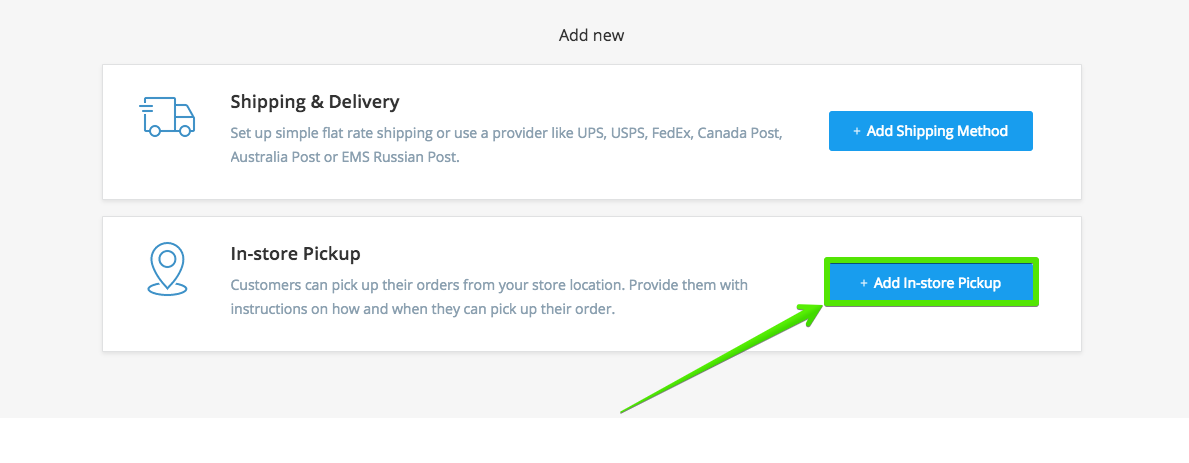Click the plus icon before Add In-store Pickup
Viewport: 1189px width, 463px height.
point(864,283)
